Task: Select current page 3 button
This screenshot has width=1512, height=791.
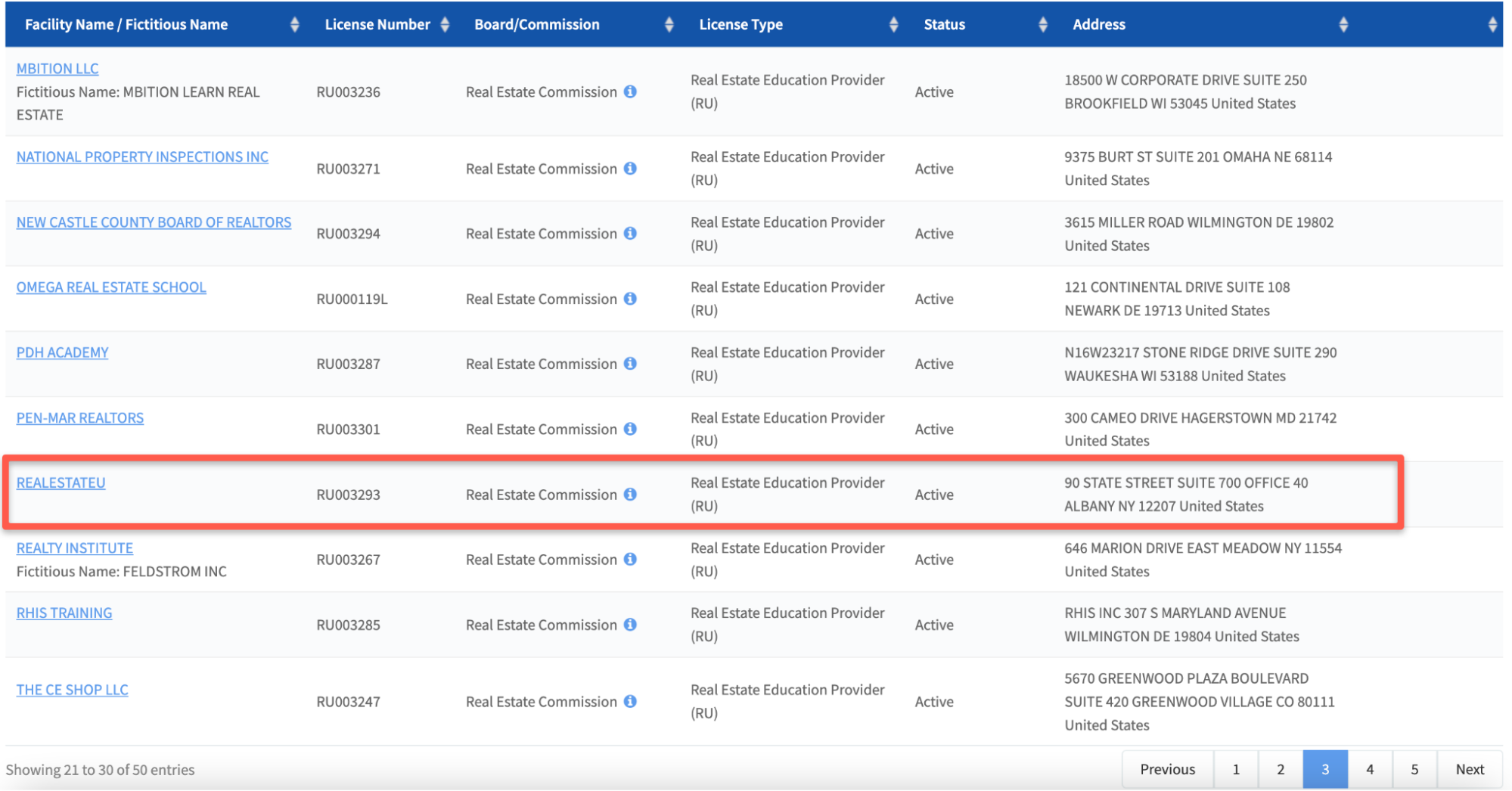Action: [1325, 769]
